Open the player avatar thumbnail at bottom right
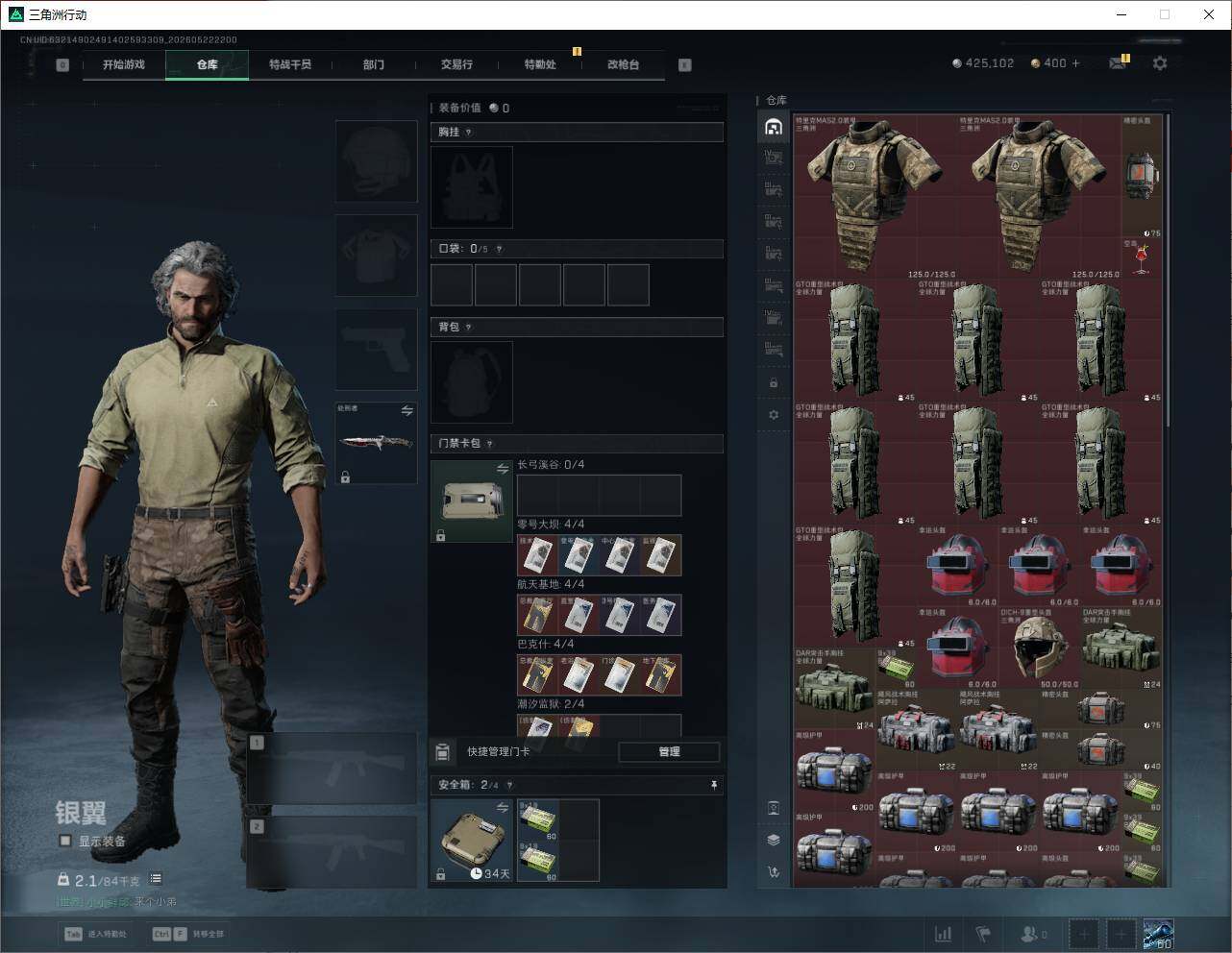Screen dimensions: 1232x953 coord(1158,934)
